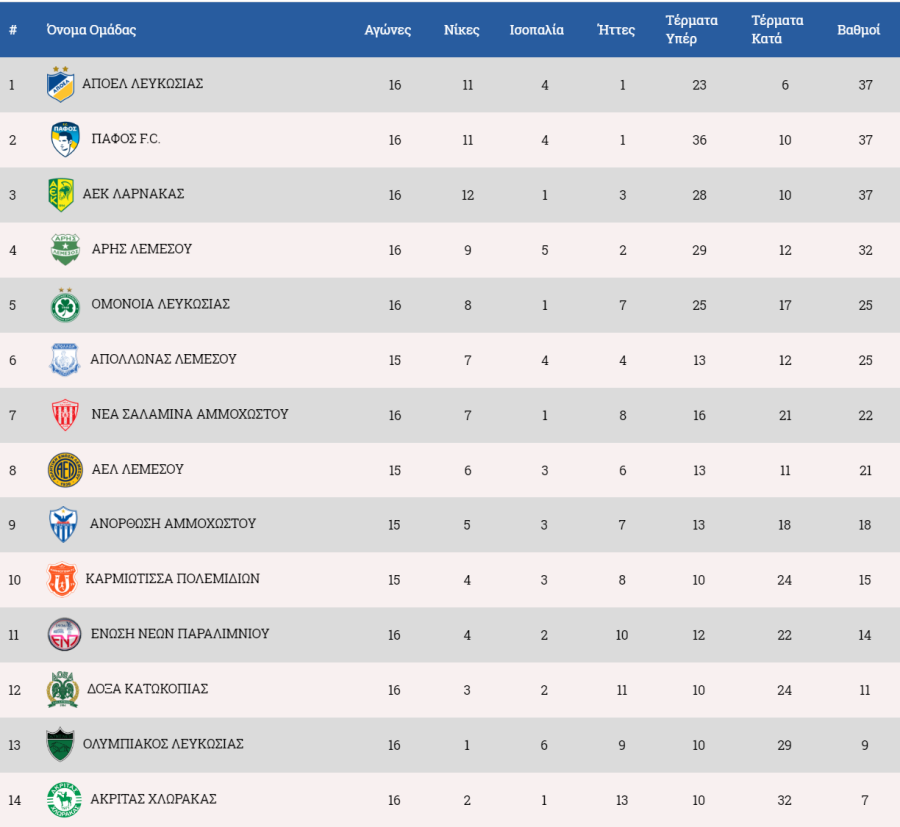
Task: Click the Ισοπαλία column header
Action: (x=537, y=30)
